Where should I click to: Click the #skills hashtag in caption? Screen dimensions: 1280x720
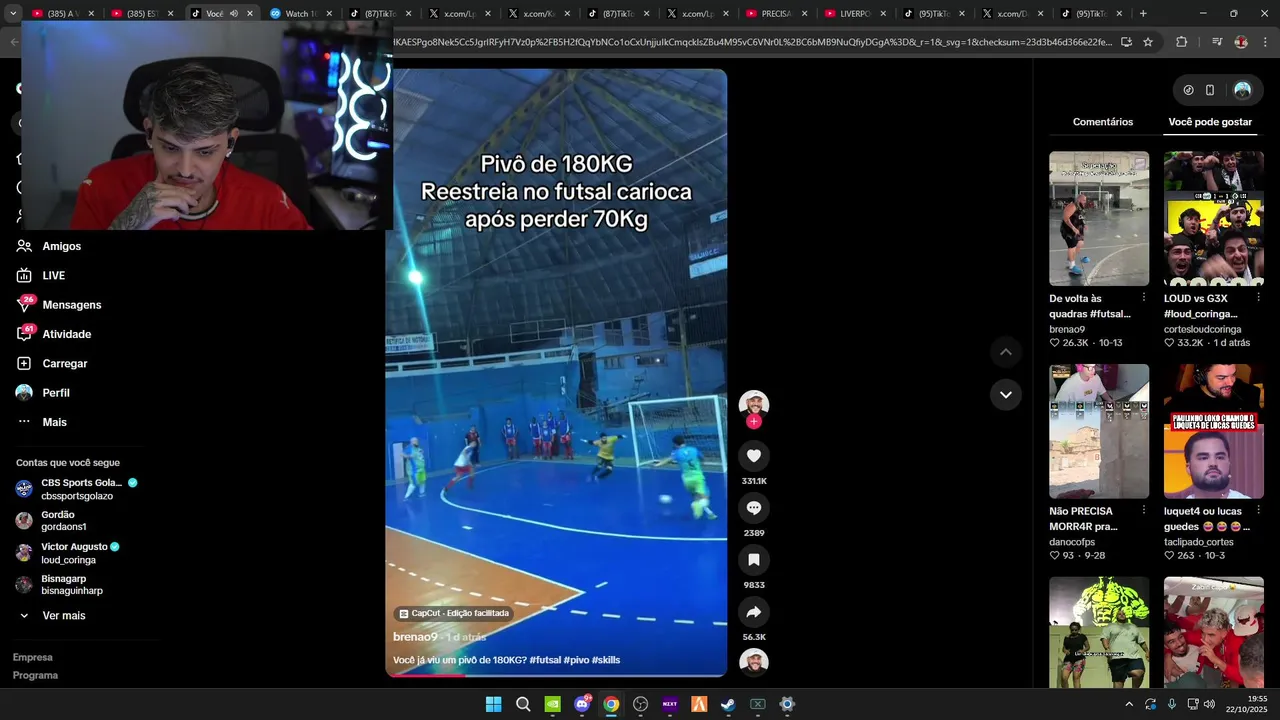click(x=606, y=660)
